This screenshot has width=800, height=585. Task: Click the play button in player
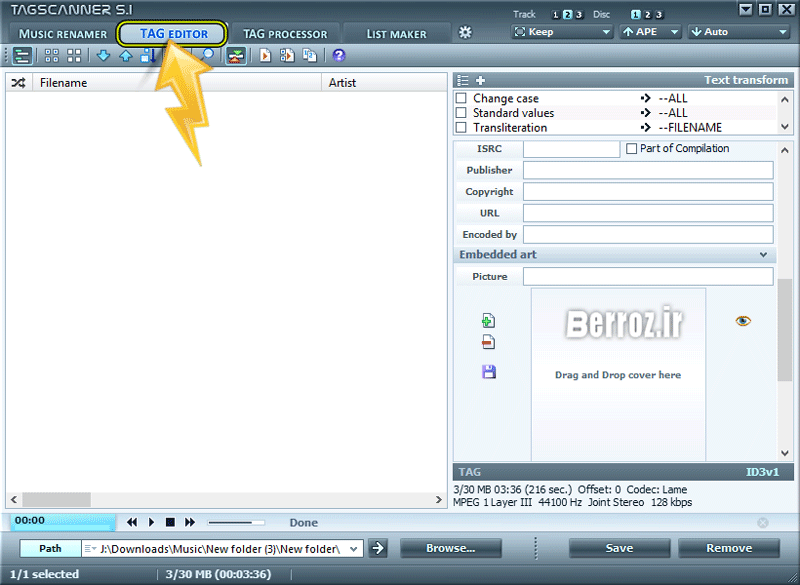point(151,522)
